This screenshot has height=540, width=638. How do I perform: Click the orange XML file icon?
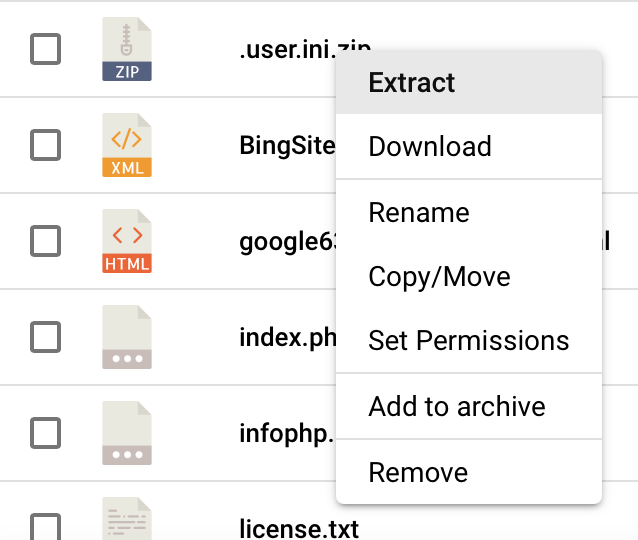click(x=127, y=146)
